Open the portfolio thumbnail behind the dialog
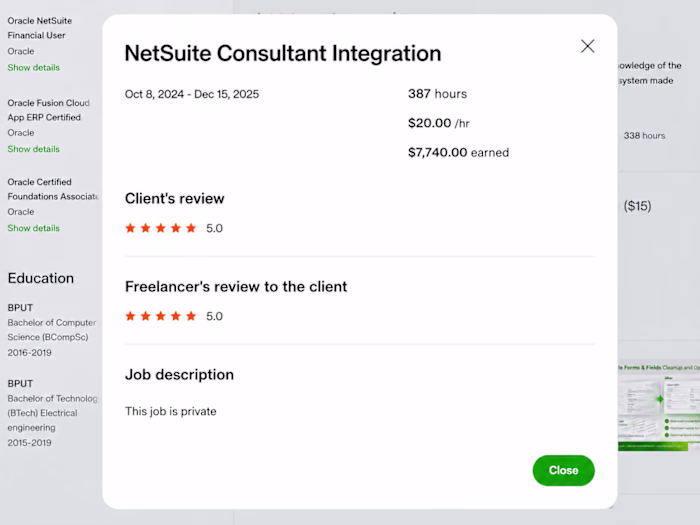This screenshot has height=525, width=700. coord(659,405)
